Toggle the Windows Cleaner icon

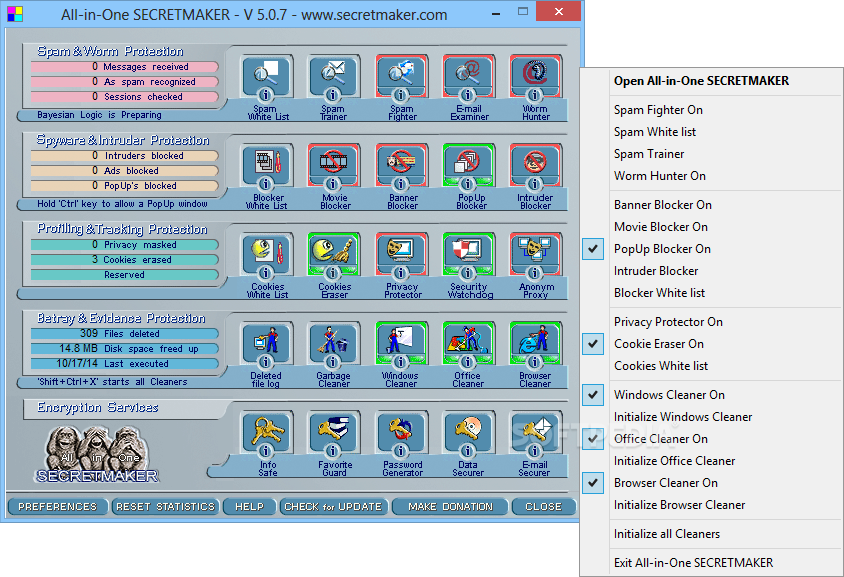[402, 344]
